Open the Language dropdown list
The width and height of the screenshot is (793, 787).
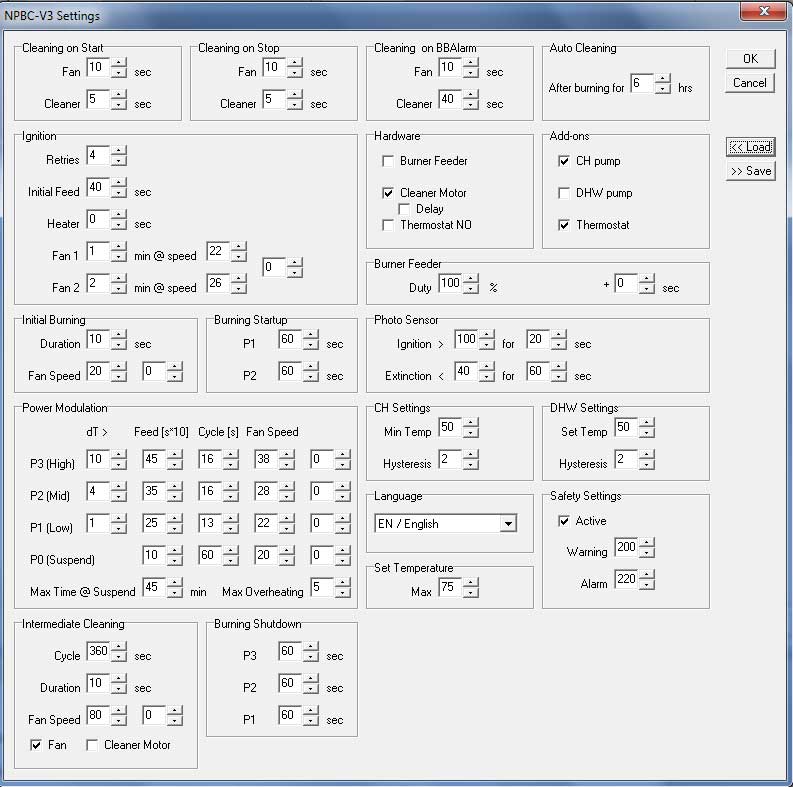point(509,524)
